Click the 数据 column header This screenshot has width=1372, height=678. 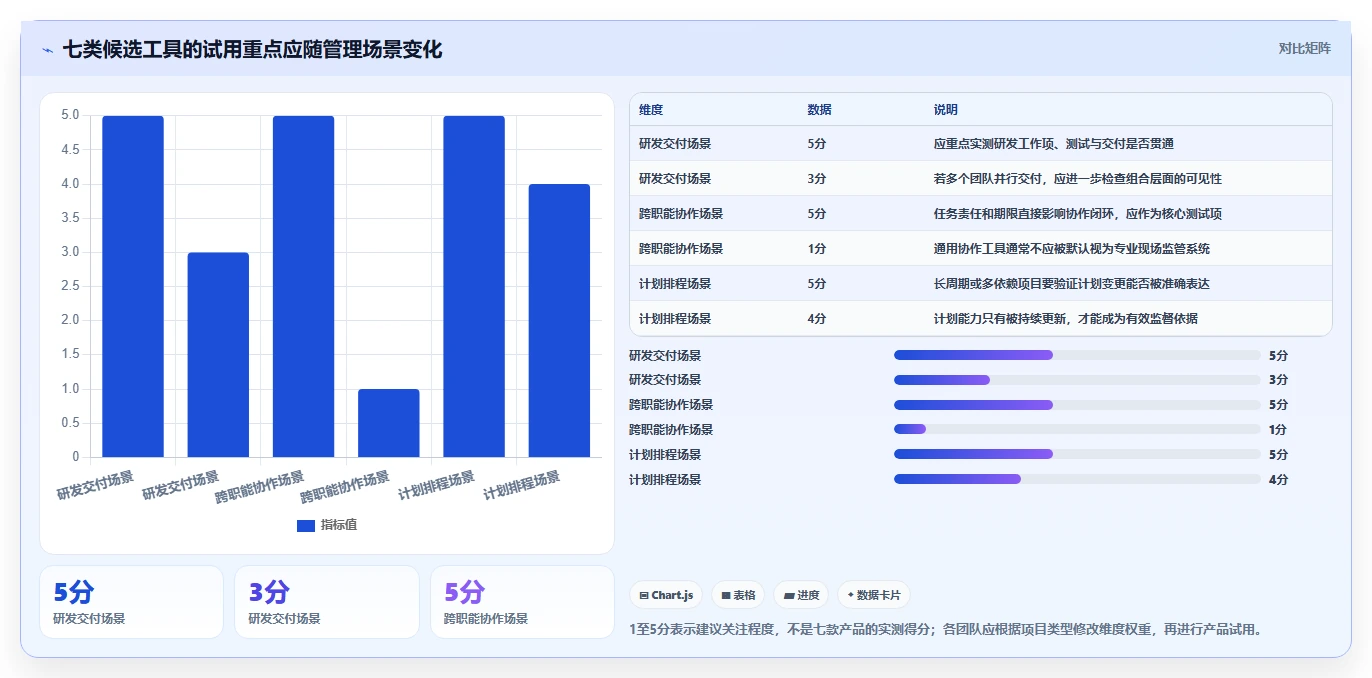click(819, 109)
